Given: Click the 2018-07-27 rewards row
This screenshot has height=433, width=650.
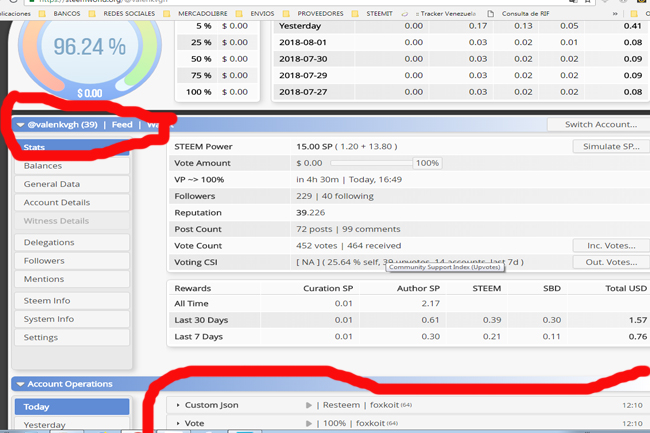Looking at the screenshot, I should tap(461, 92).
